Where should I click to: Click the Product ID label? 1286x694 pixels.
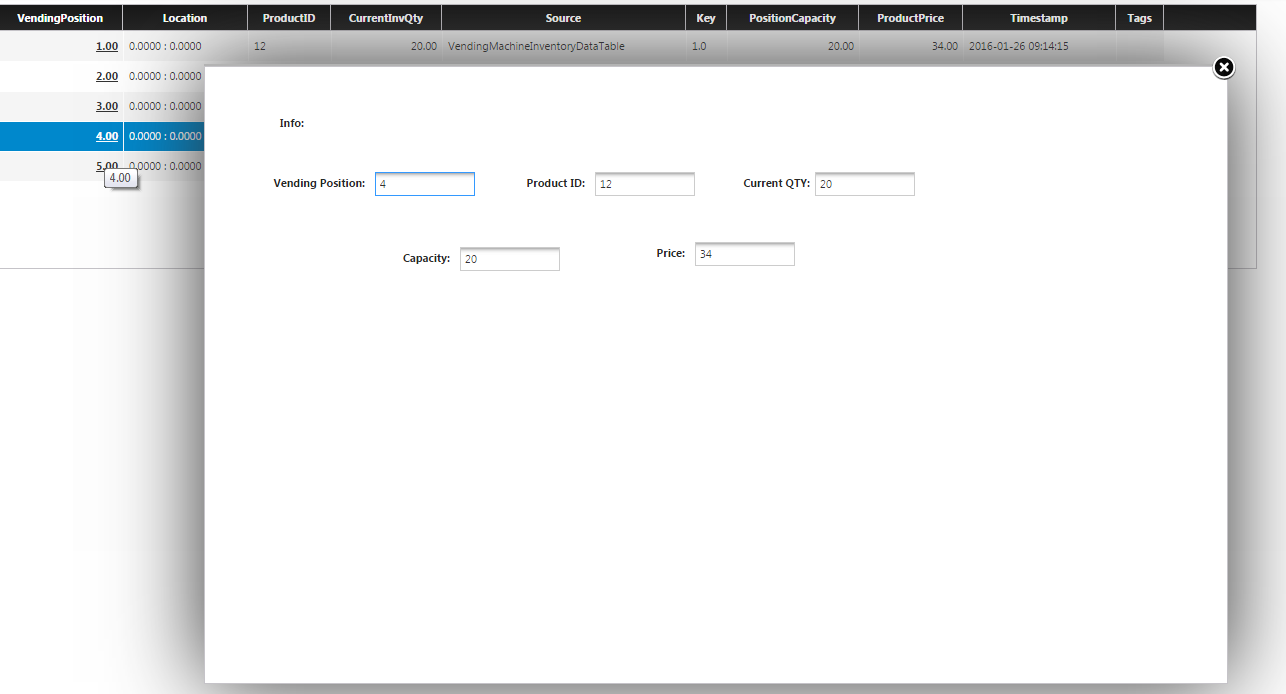click(556, 183)
